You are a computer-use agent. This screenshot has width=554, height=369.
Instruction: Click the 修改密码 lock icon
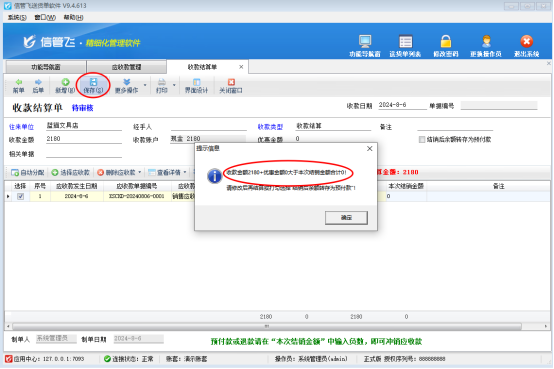[446, 41]
